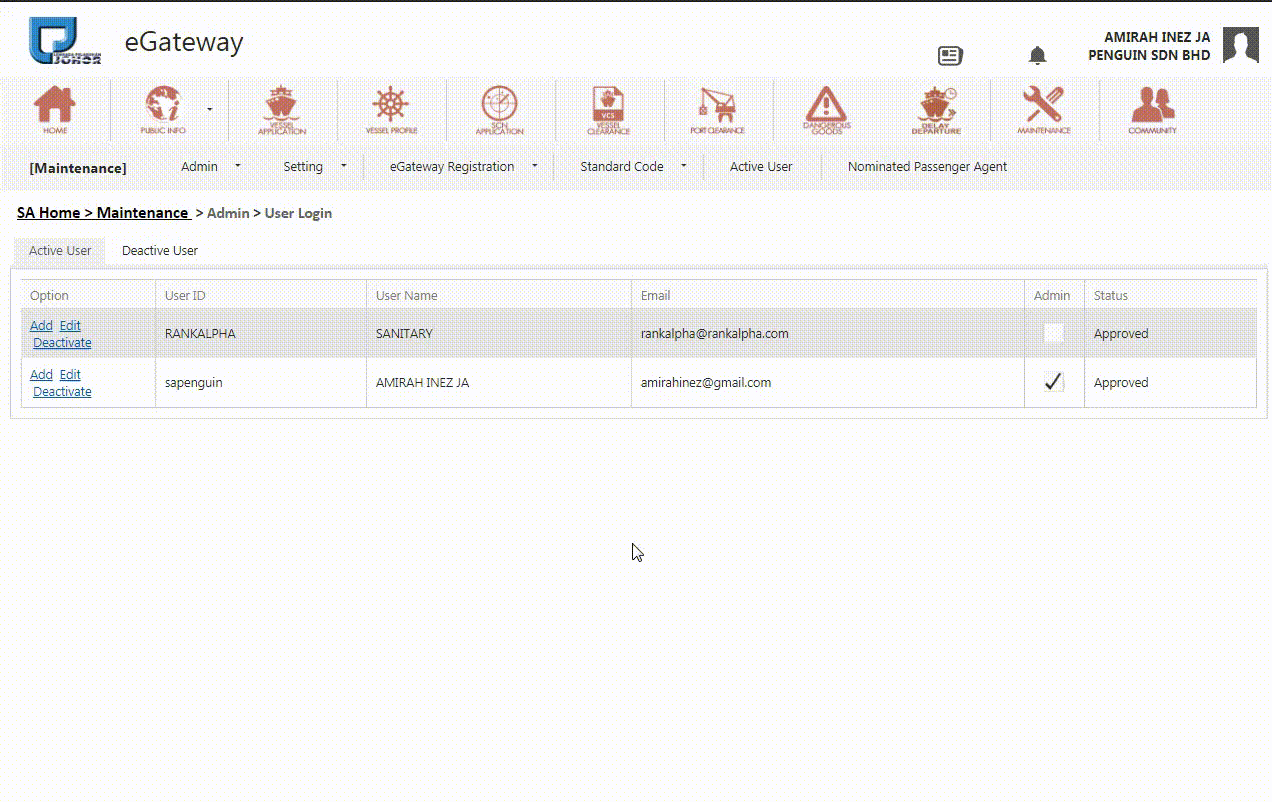This screenshot has height=802, width=1272.
Task: Click the Port Clearance crane icon
Action: (x=717, y=109)
